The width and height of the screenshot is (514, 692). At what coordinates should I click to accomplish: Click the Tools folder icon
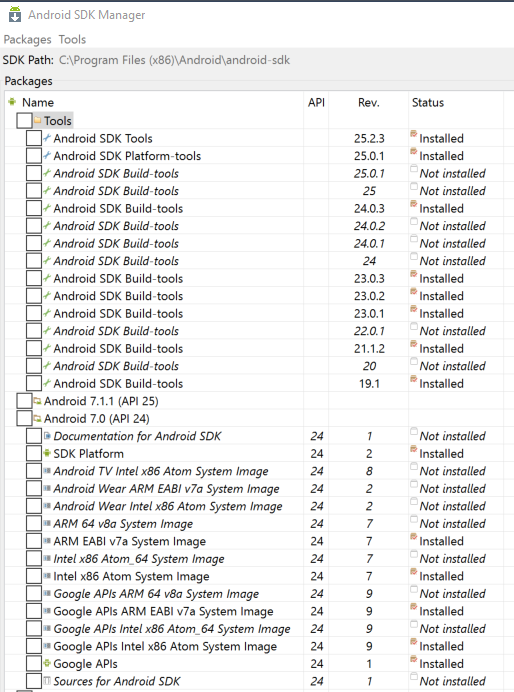click(x=38, y=120)
